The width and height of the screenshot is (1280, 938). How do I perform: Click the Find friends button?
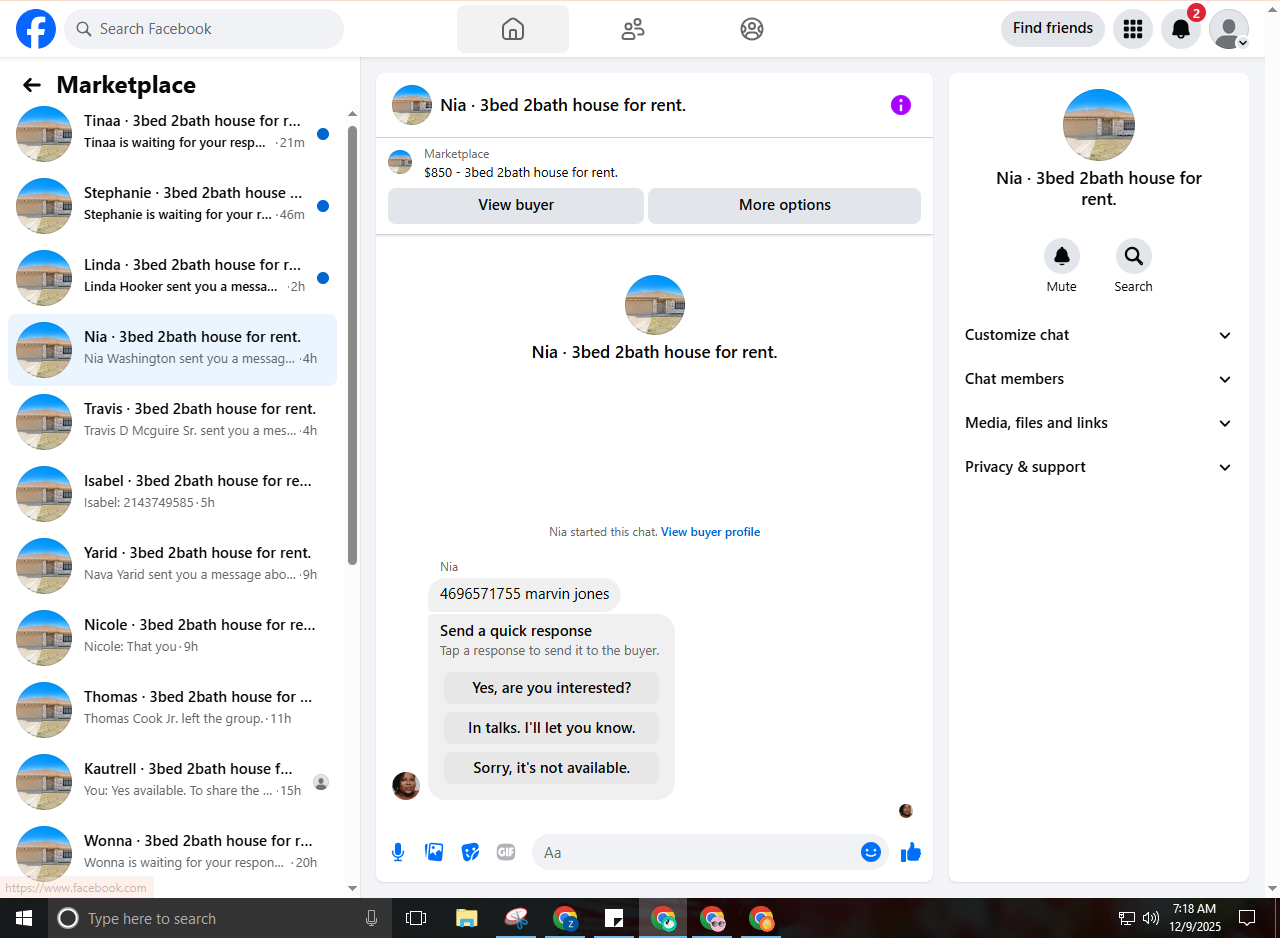[x=1053, y=29]
